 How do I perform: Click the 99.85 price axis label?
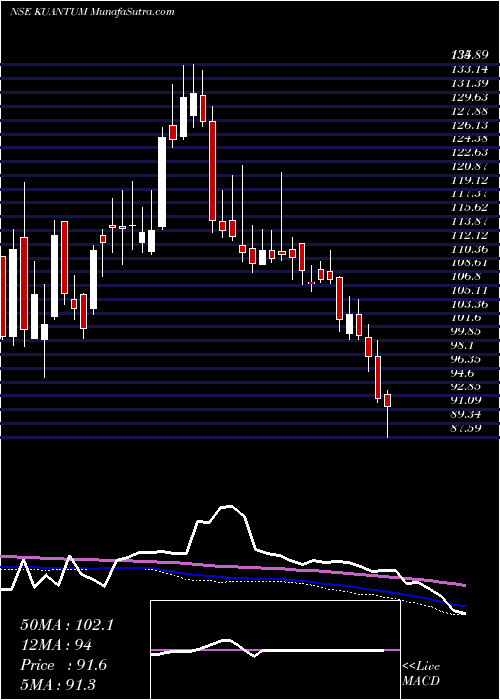(x=466, y=332)
